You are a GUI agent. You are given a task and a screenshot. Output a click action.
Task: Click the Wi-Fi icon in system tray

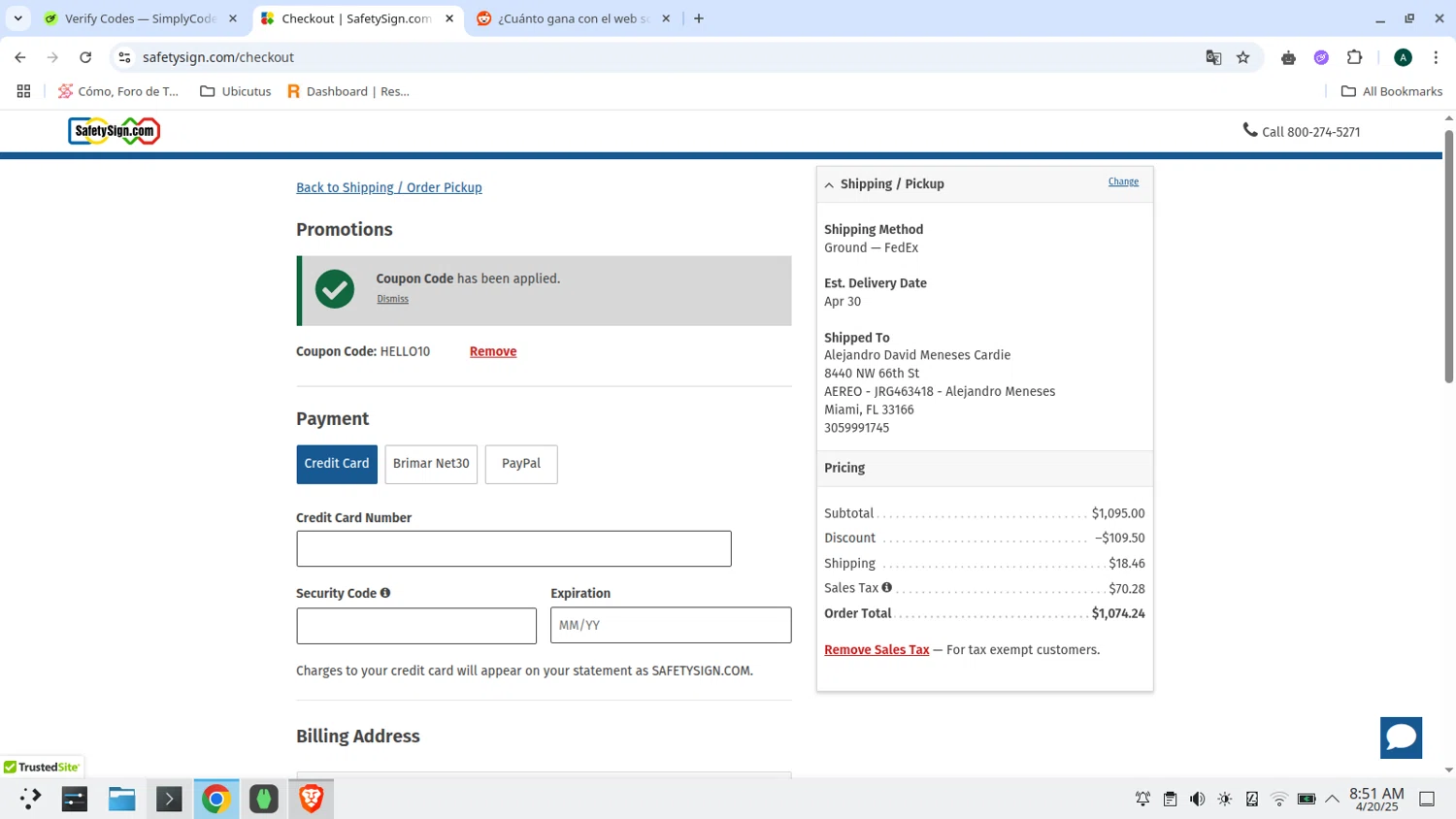pyautogui.click(x=1279, y=799)
